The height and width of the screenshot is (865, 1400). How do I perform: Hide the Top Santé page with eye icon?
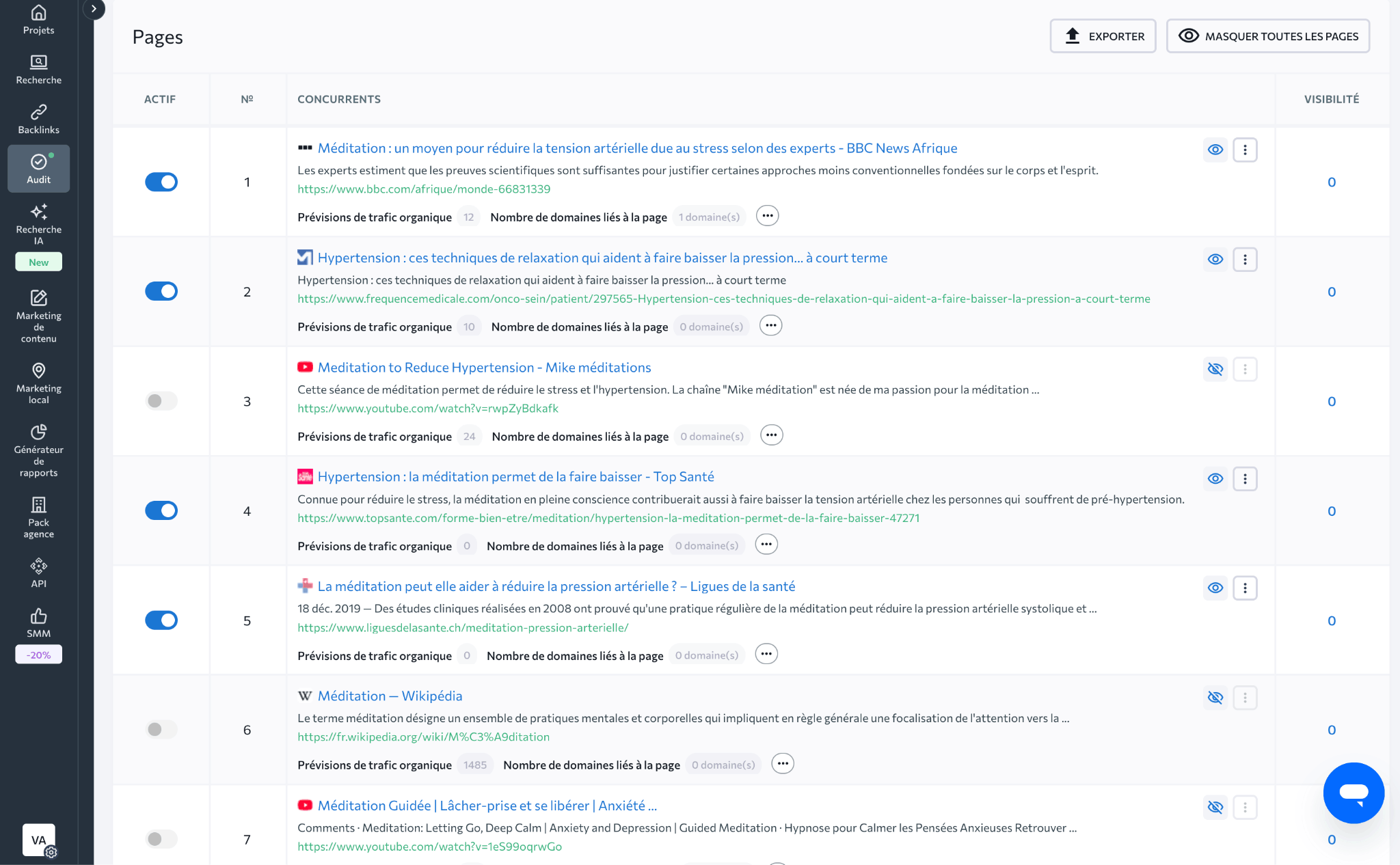coord(1215,479)
